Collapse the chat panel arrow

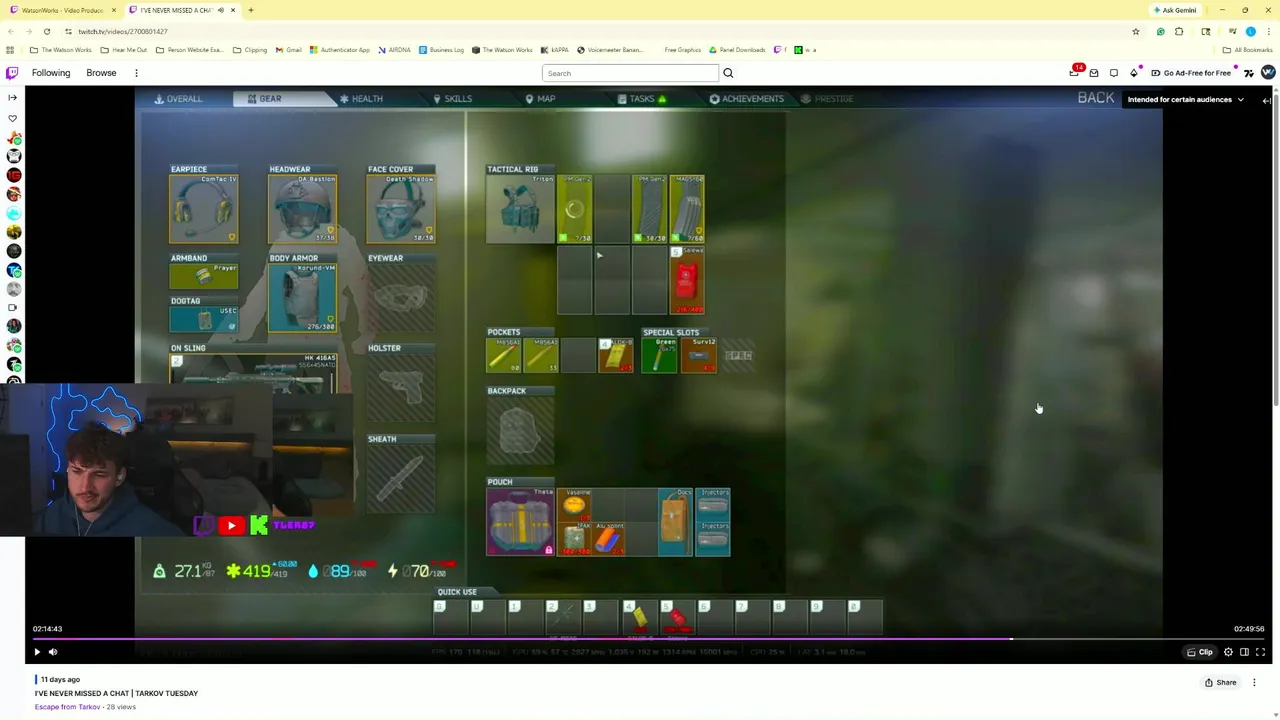click(1267, 100)
